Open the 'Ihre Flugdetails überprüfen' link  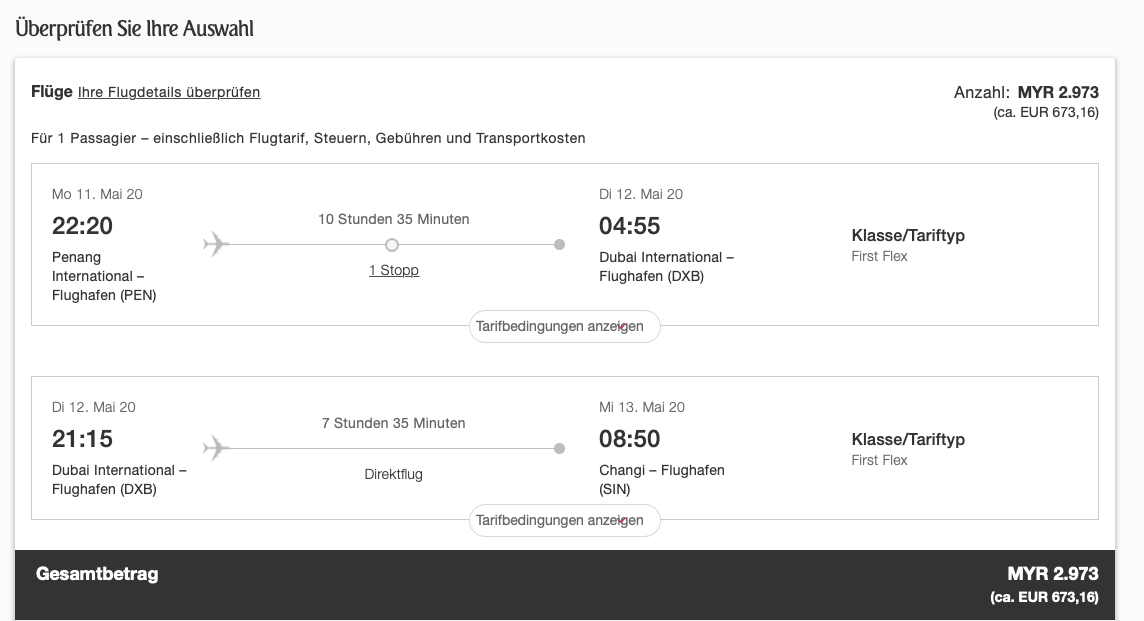click(169, 92)
